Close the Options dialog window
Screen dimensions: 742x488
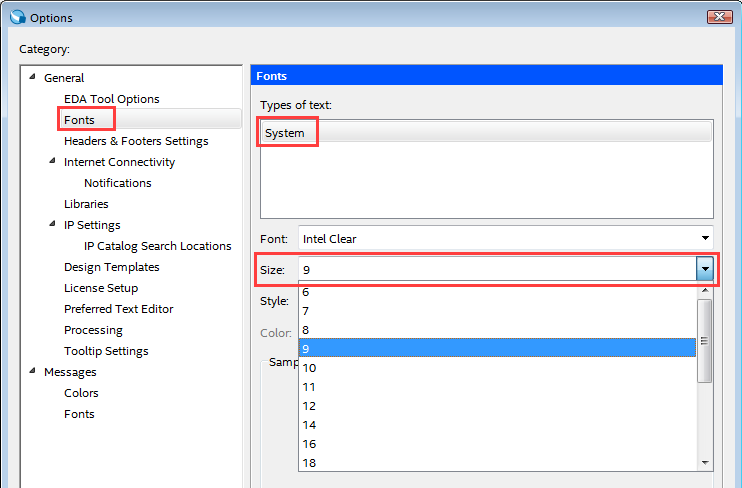click(718, 17)
